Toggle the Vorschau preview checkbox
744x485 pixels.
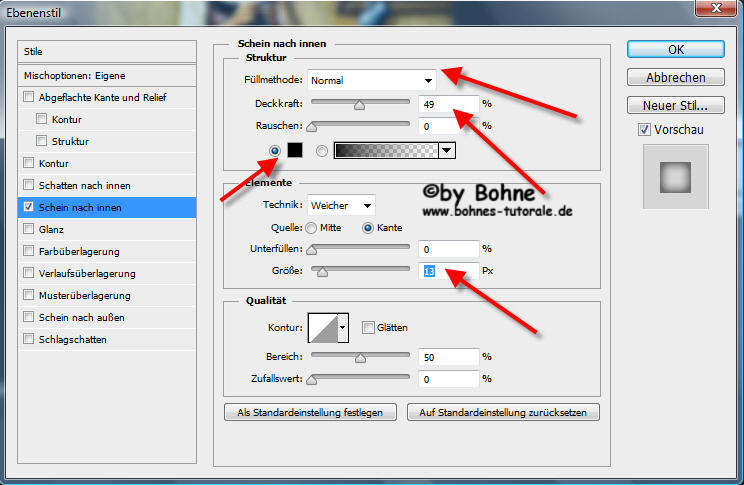[644, 130]
